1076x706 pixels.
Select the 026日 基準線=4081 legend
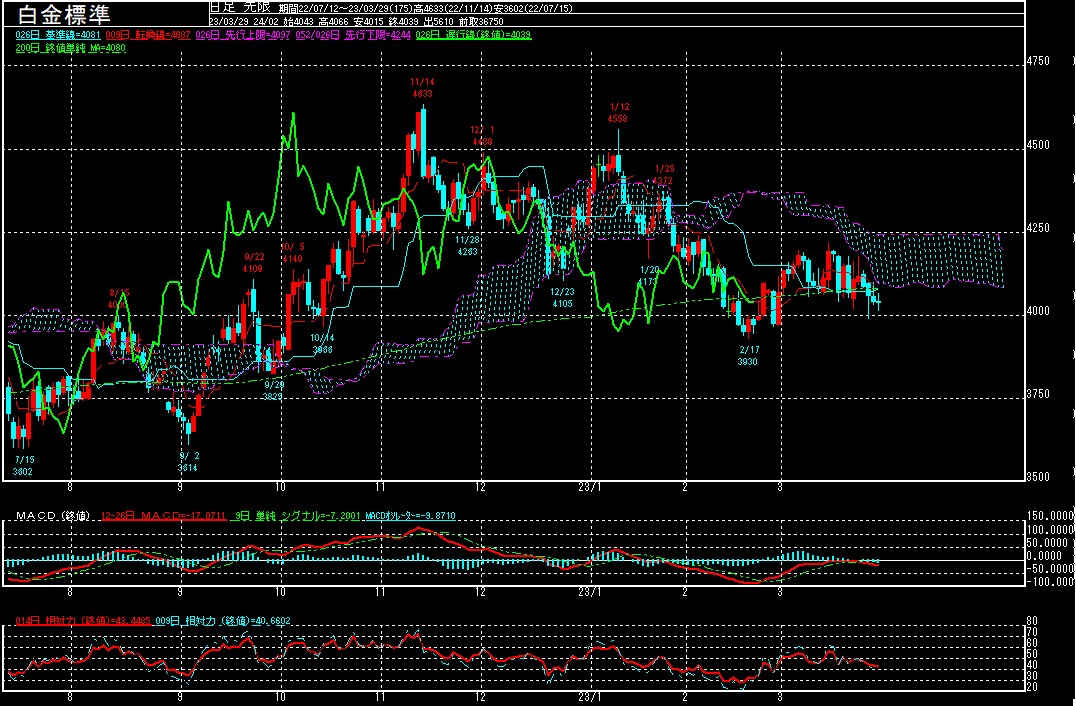[58, 34]
